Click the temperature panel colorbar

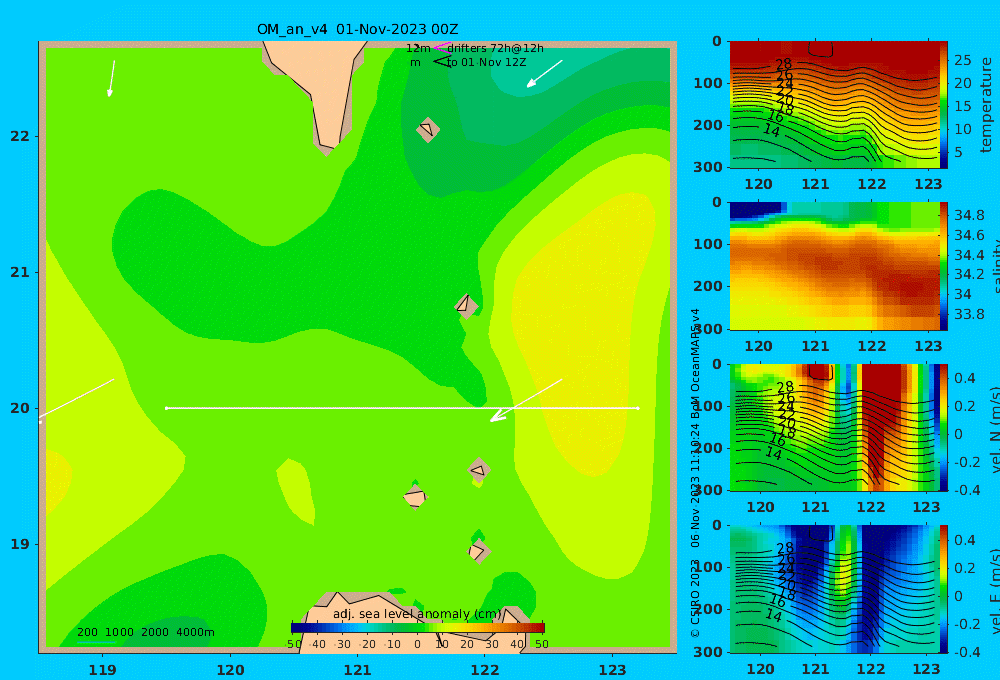(943, 105)
